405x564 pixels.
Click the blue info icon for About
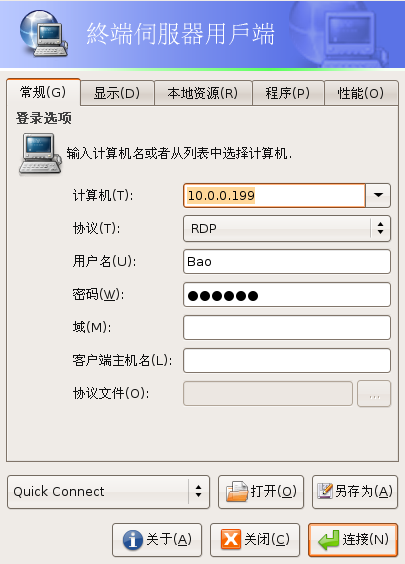tap(133, 540)
